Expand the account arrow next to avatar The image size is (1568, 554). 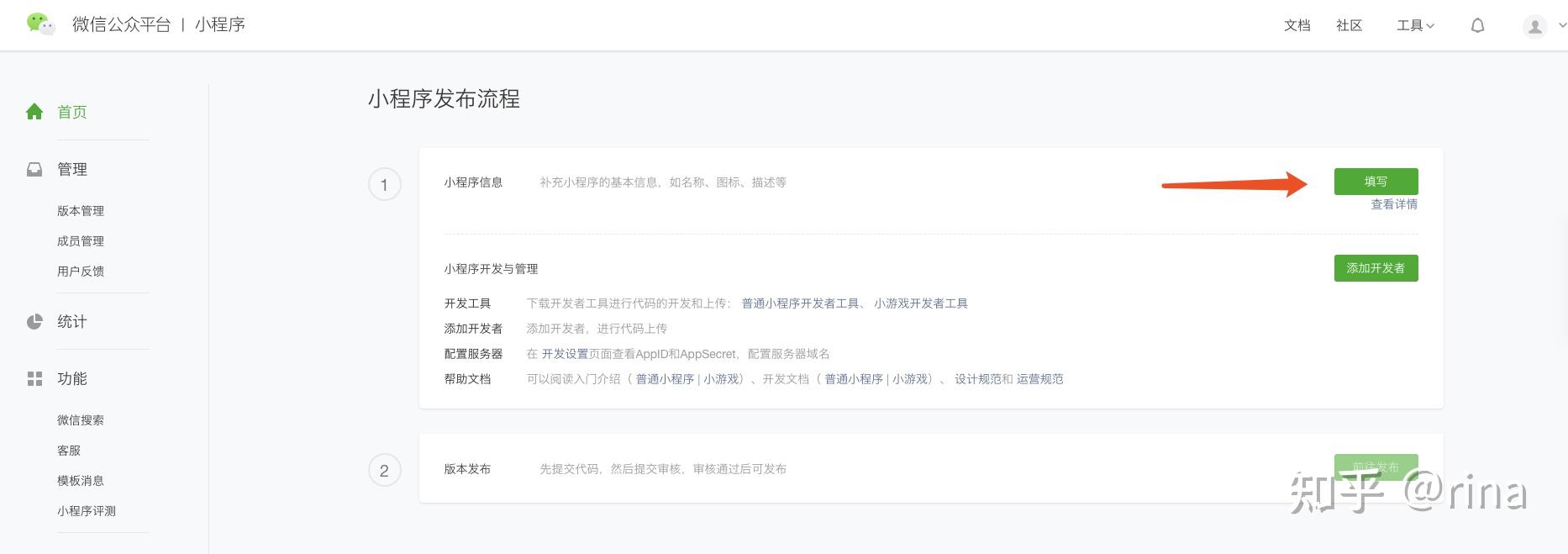coord(1562,25)
